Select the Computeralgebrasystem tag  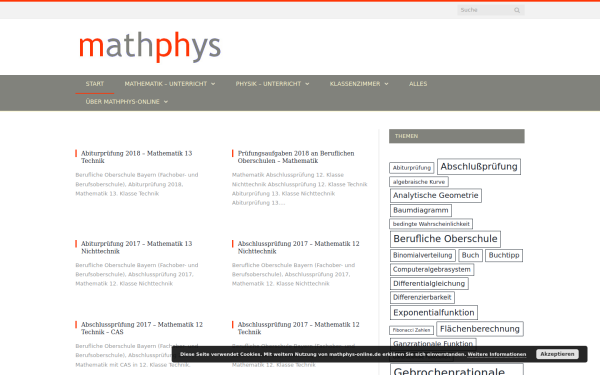tap(432, 269)
